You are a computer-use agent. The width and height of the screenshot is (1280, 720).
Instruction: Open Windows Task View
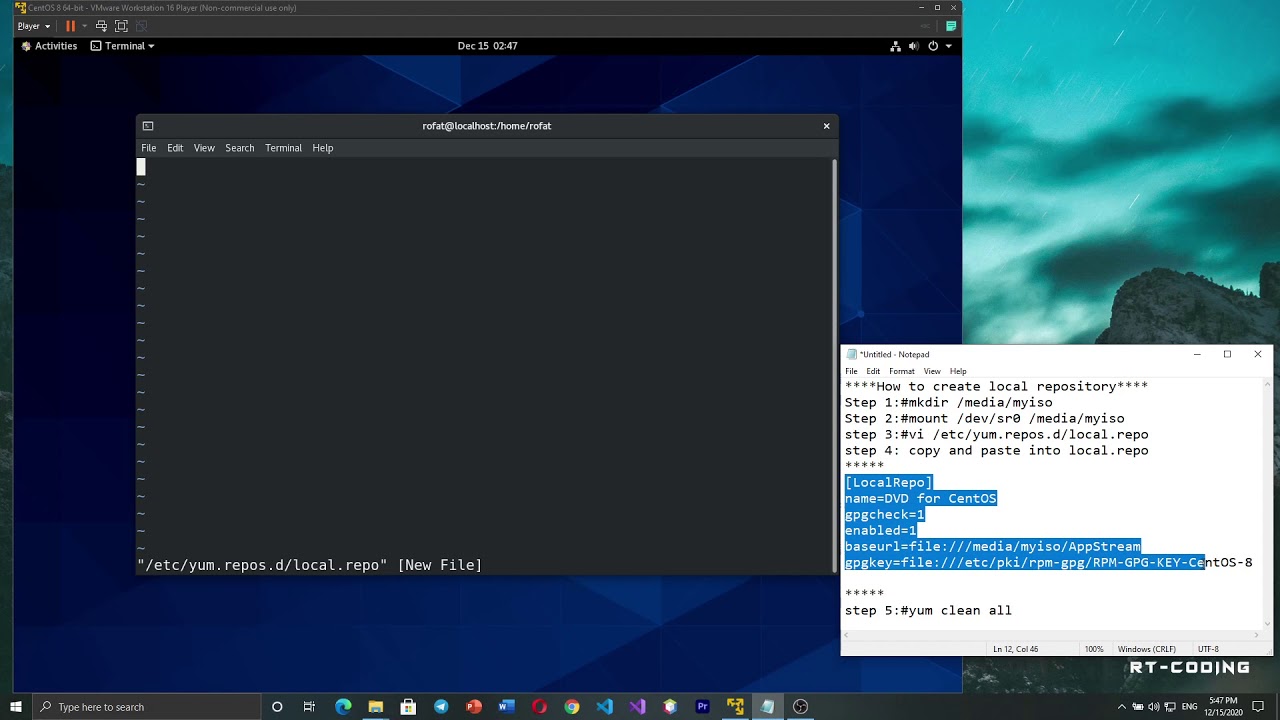309,707
